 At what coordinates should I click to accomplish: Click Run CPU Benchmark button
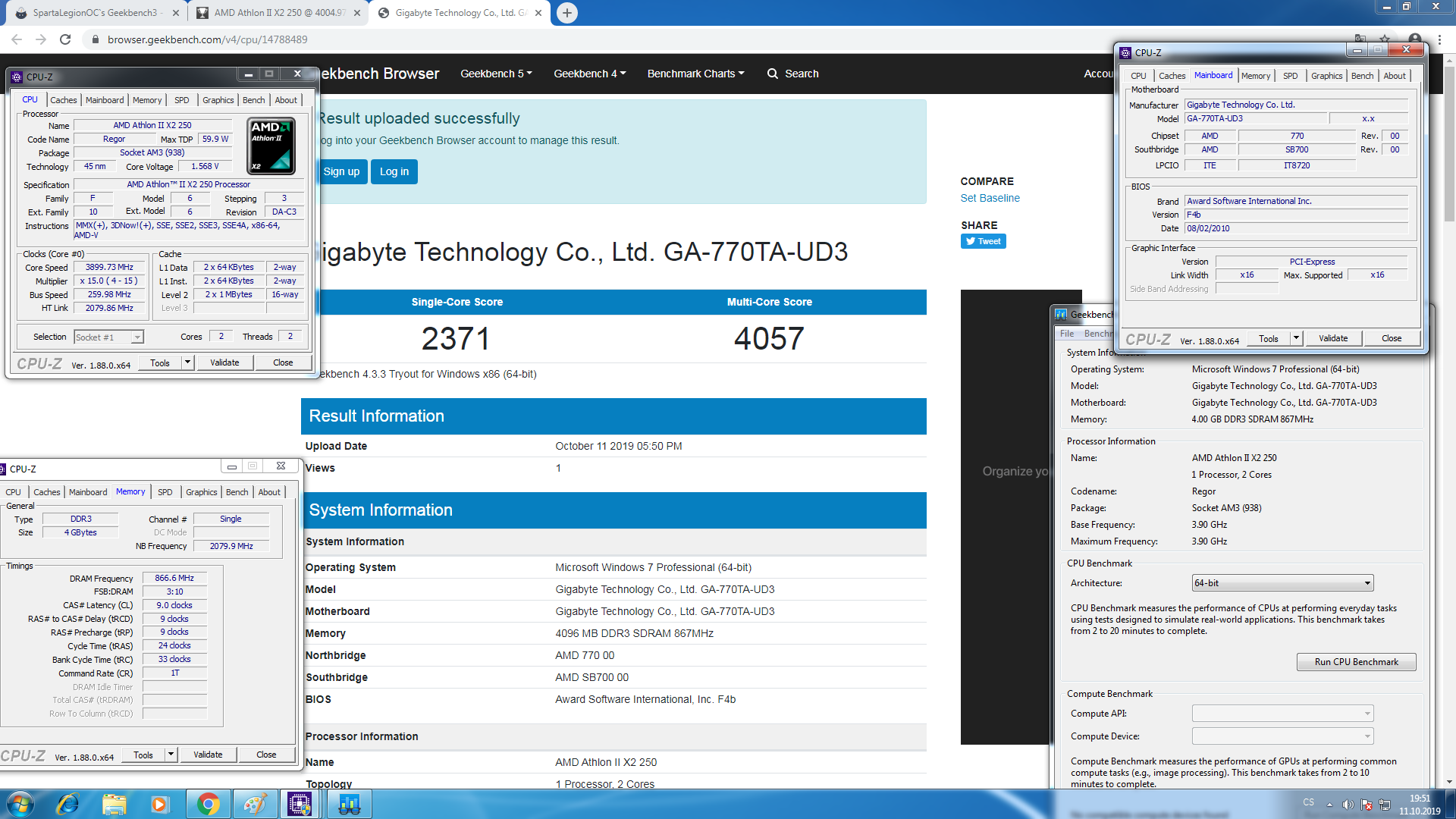[x=1356, y=662]
